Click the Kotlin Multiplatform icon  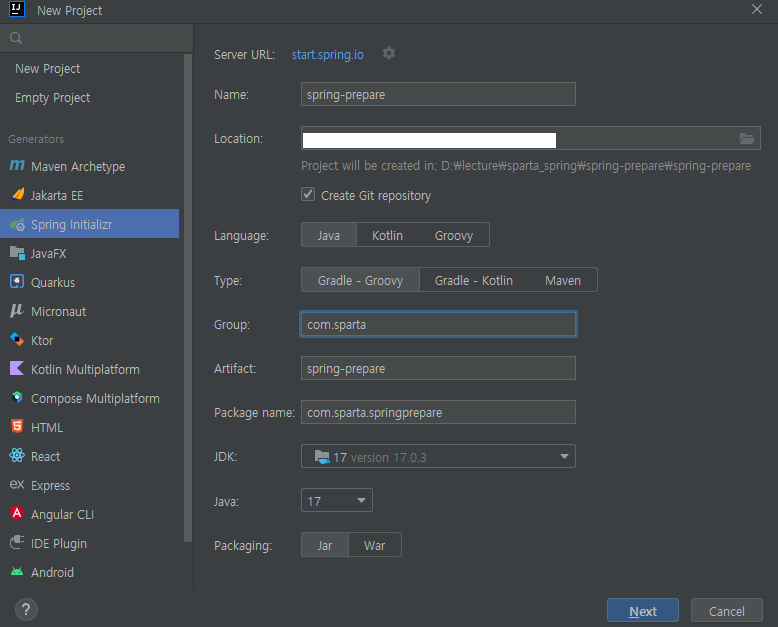click(x=17, y=369)
